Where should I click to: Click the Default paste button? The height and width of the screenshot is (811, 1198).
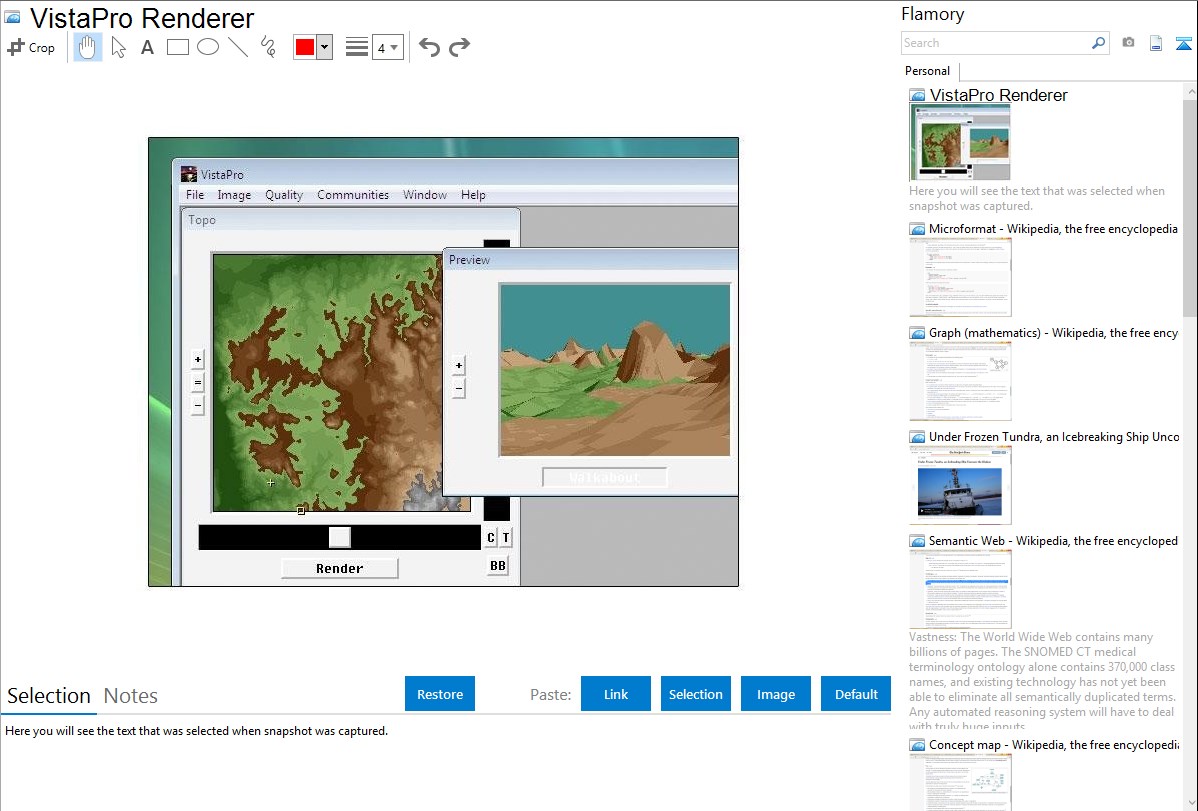pos(856,694)
